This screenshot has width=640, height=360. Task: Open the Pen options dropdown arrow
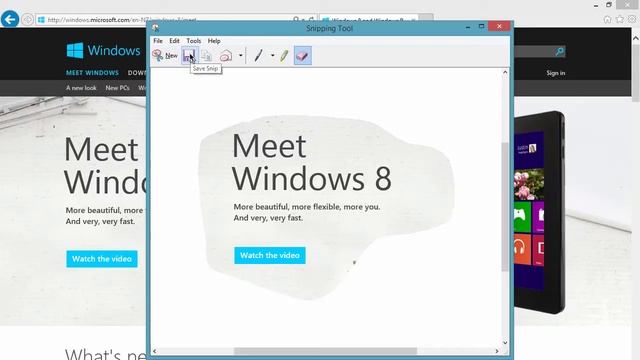(272, 56)
